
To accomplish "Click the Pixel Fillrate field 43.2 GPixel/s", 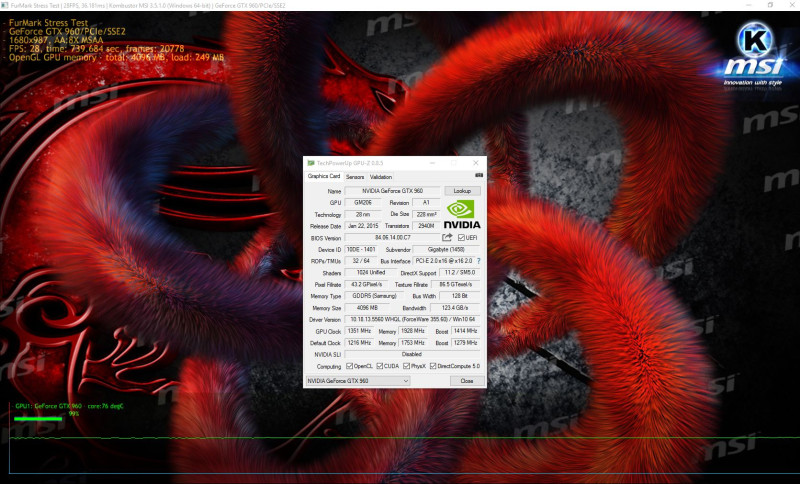I will click(366, 284).
